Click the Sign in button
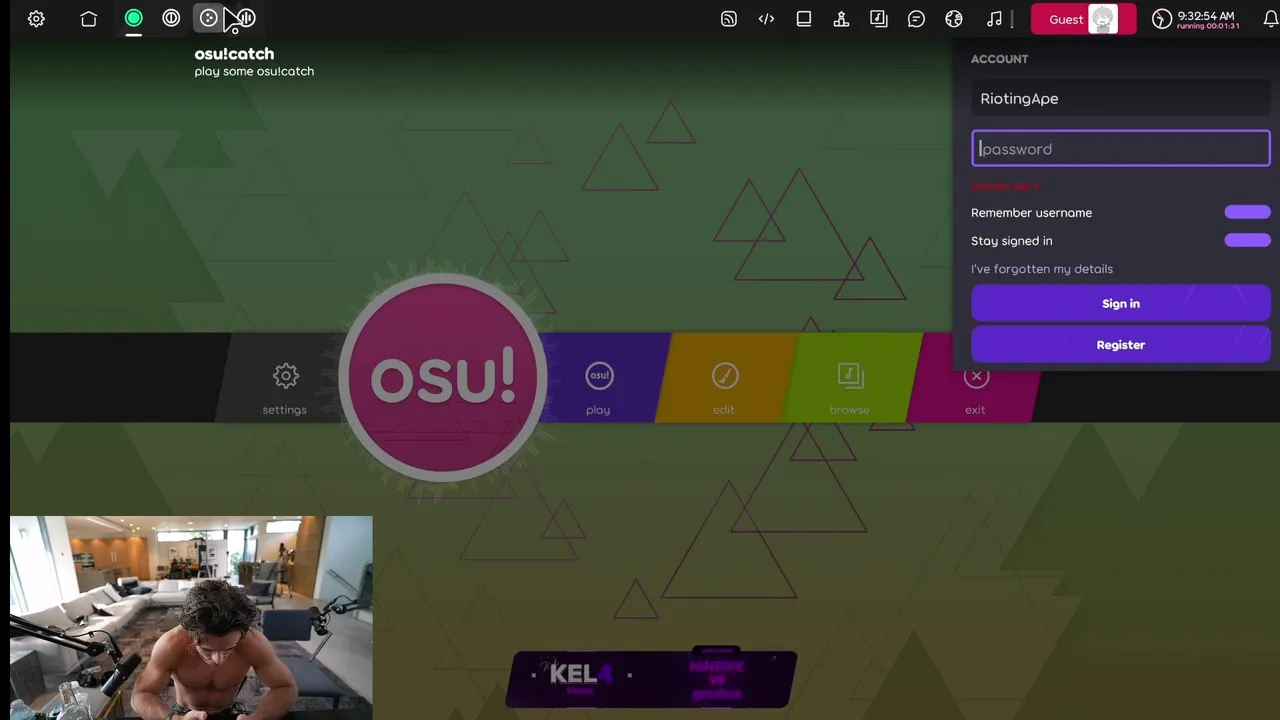This screenshot has height=720, width=1280. point(1120,303)
